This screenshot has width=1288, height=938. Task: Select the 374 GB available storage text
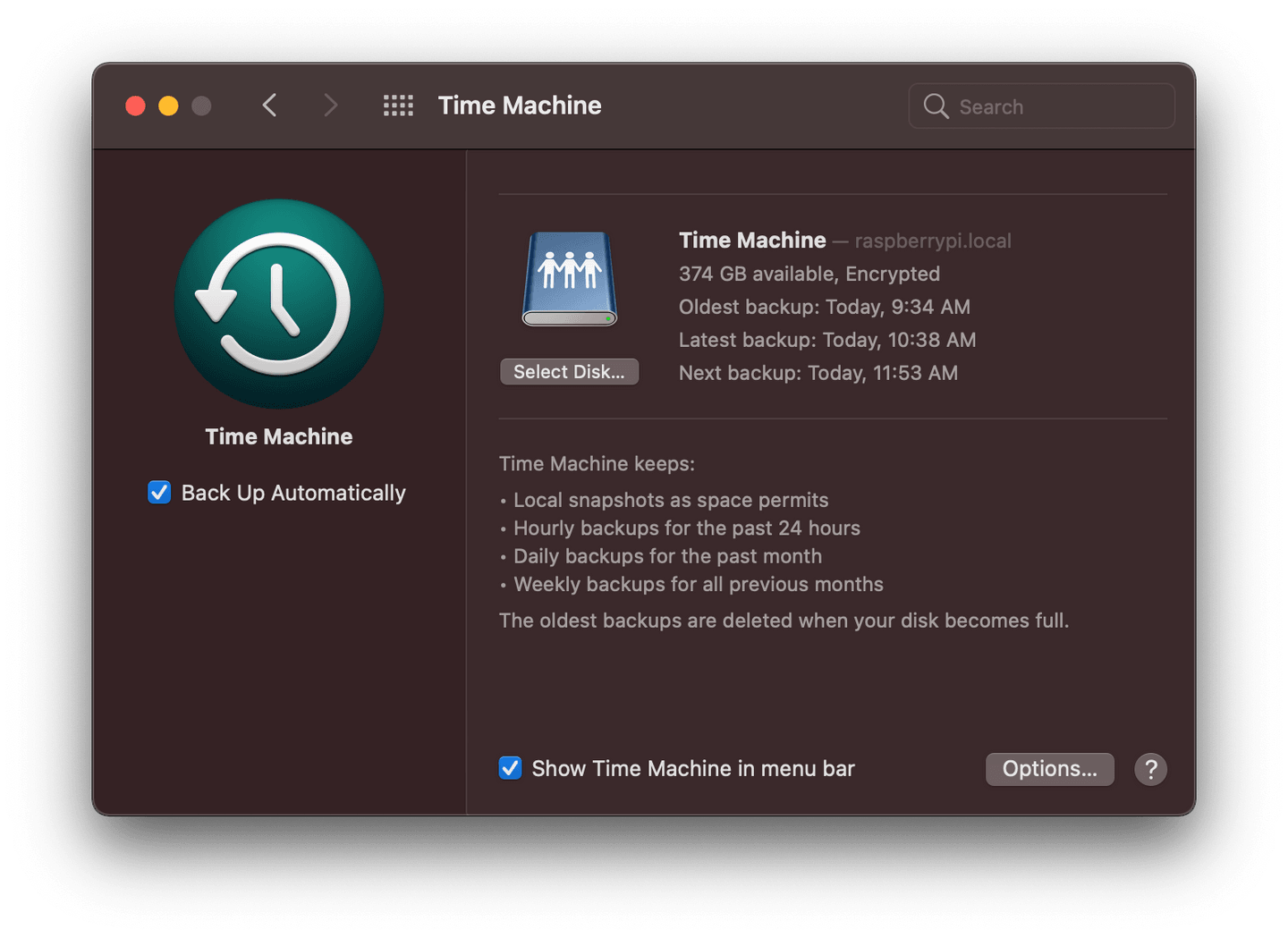pos(809,274)
